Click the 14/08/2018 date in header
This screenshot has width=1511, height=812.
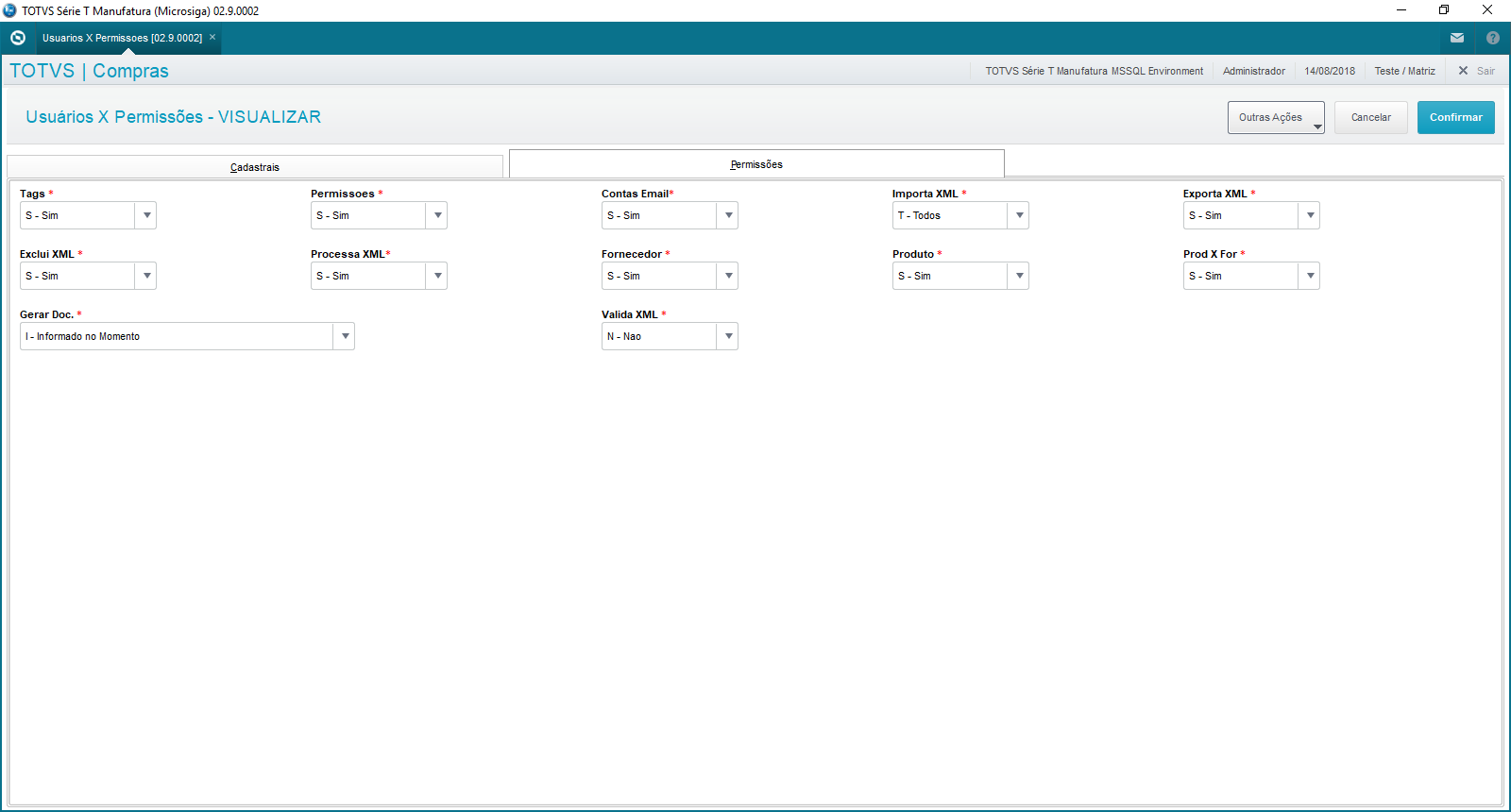(1330, 71)
